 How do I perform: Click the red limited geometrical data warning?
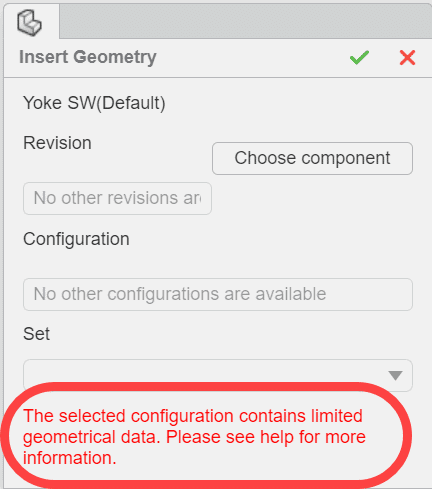coord(194,437)
